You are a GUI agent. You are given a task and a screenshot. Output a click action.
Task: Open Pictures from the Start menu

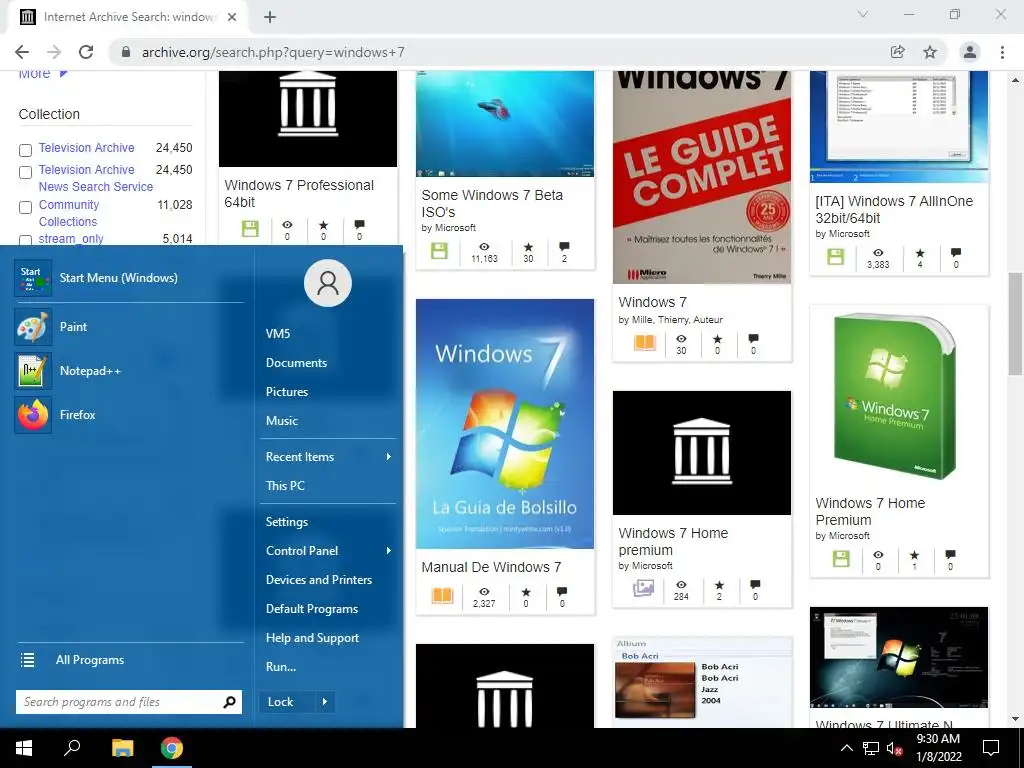287,392
